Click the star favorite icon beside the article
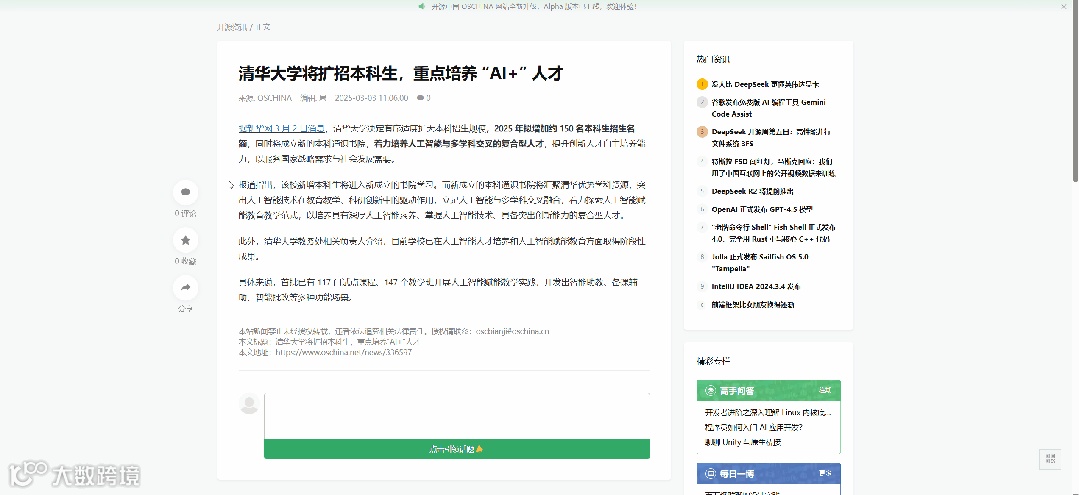 pos(185,240)
